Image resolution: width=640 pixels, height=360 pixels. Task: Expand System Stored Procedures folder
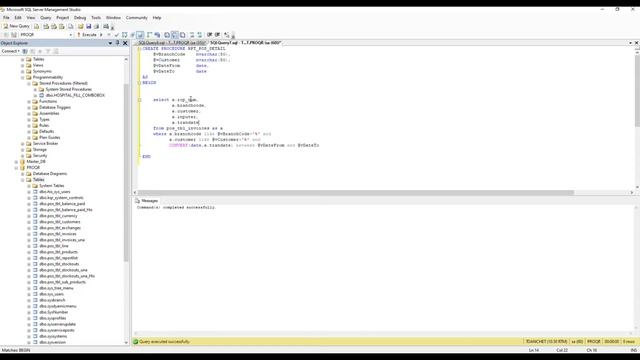35,89
